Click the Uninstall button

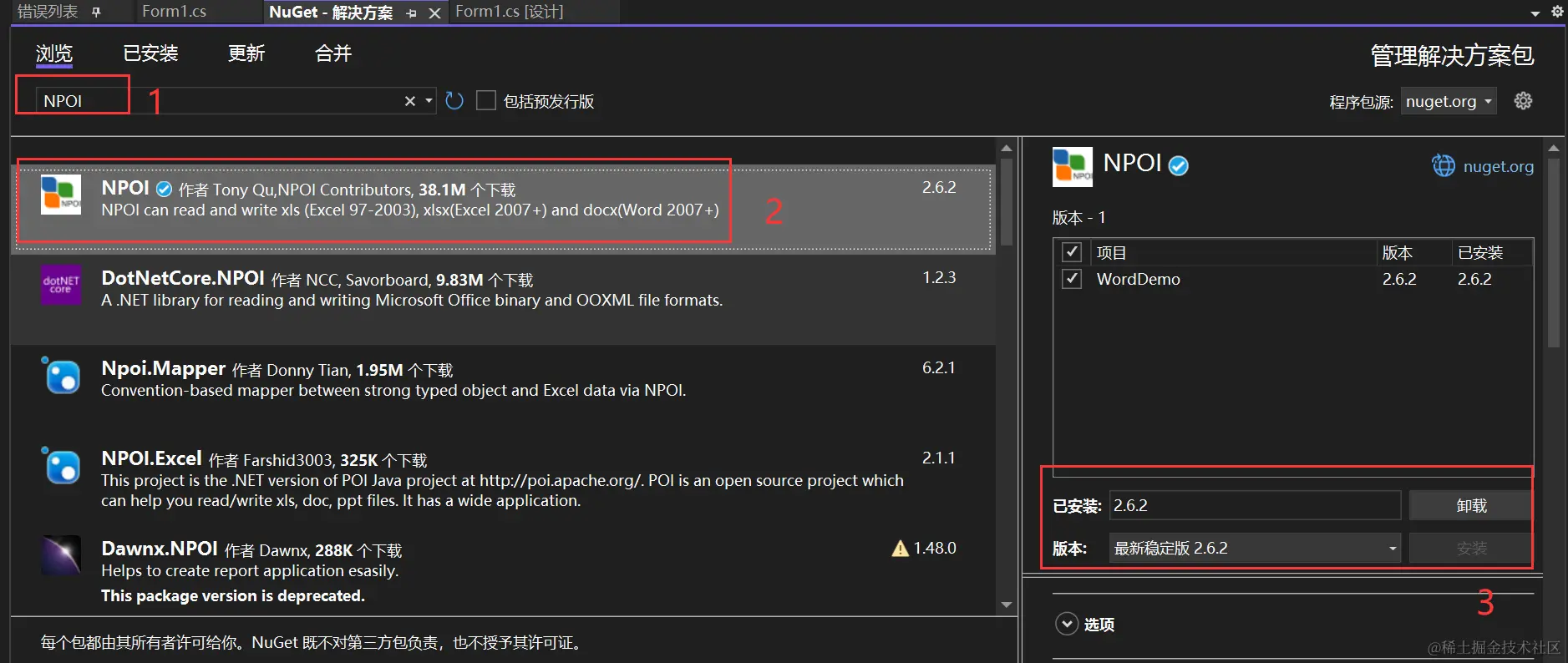(x=1471, y=505)
